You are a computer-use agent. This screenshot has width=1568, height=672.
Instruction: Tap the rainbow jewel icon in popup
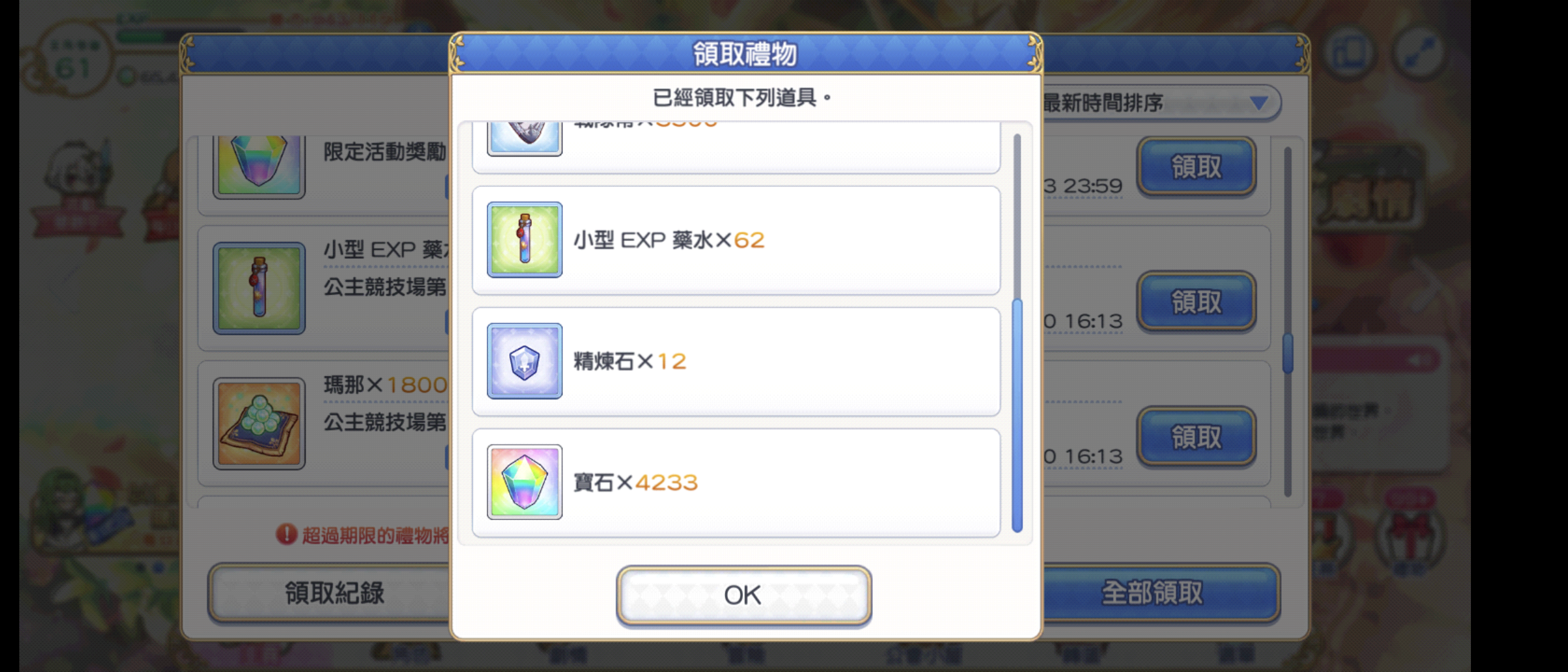[525, 482]
